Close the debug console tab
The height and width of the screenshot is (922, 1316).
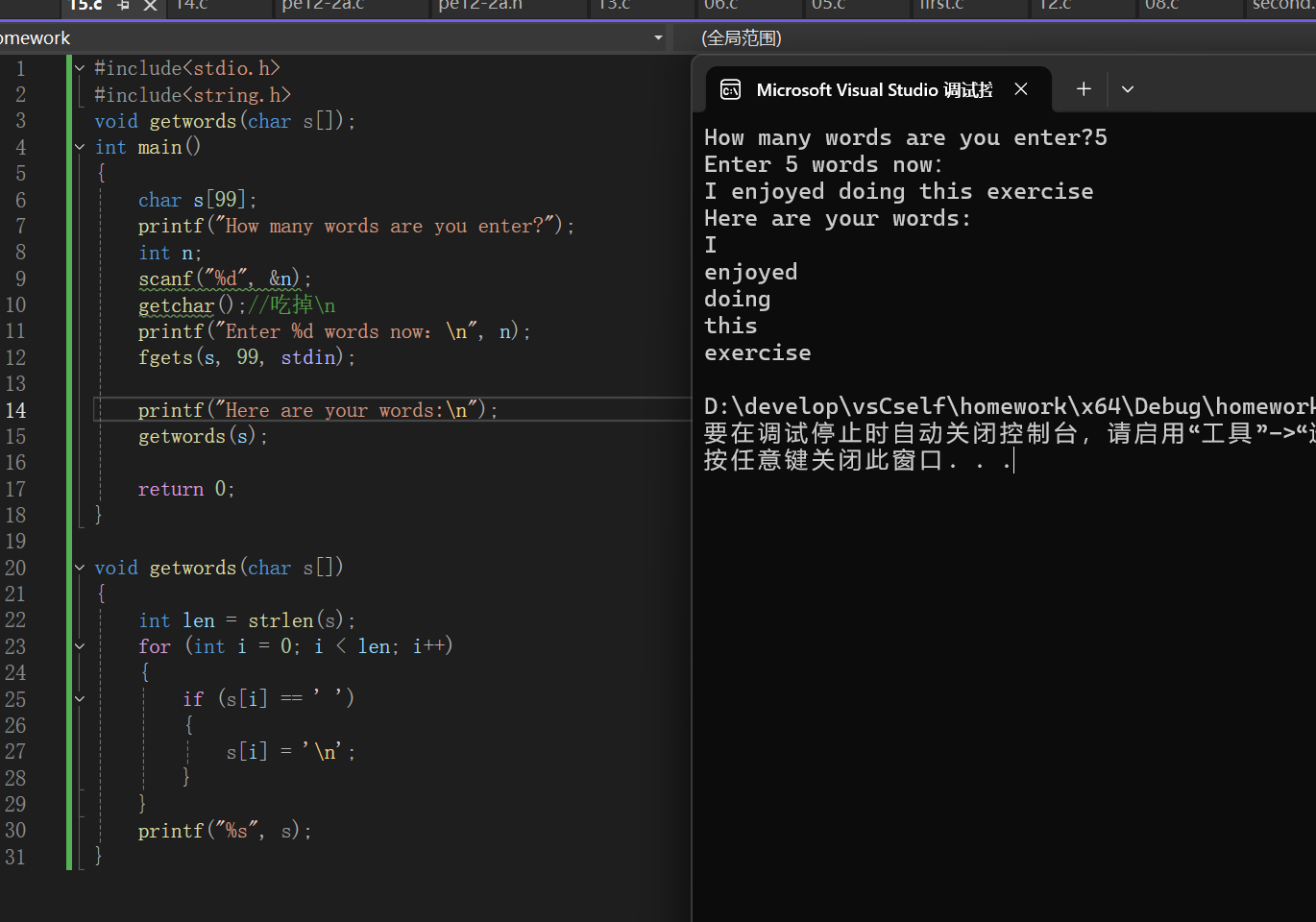(x=1021, y=89)
